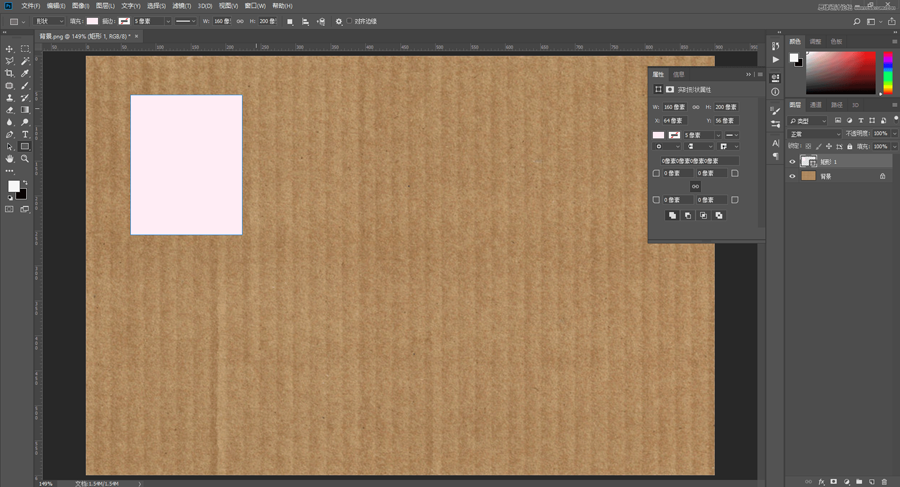Click the 矩形 1 layer thumbnail
The height and width of the screenshot is (487, 900).
click(808, 162)
